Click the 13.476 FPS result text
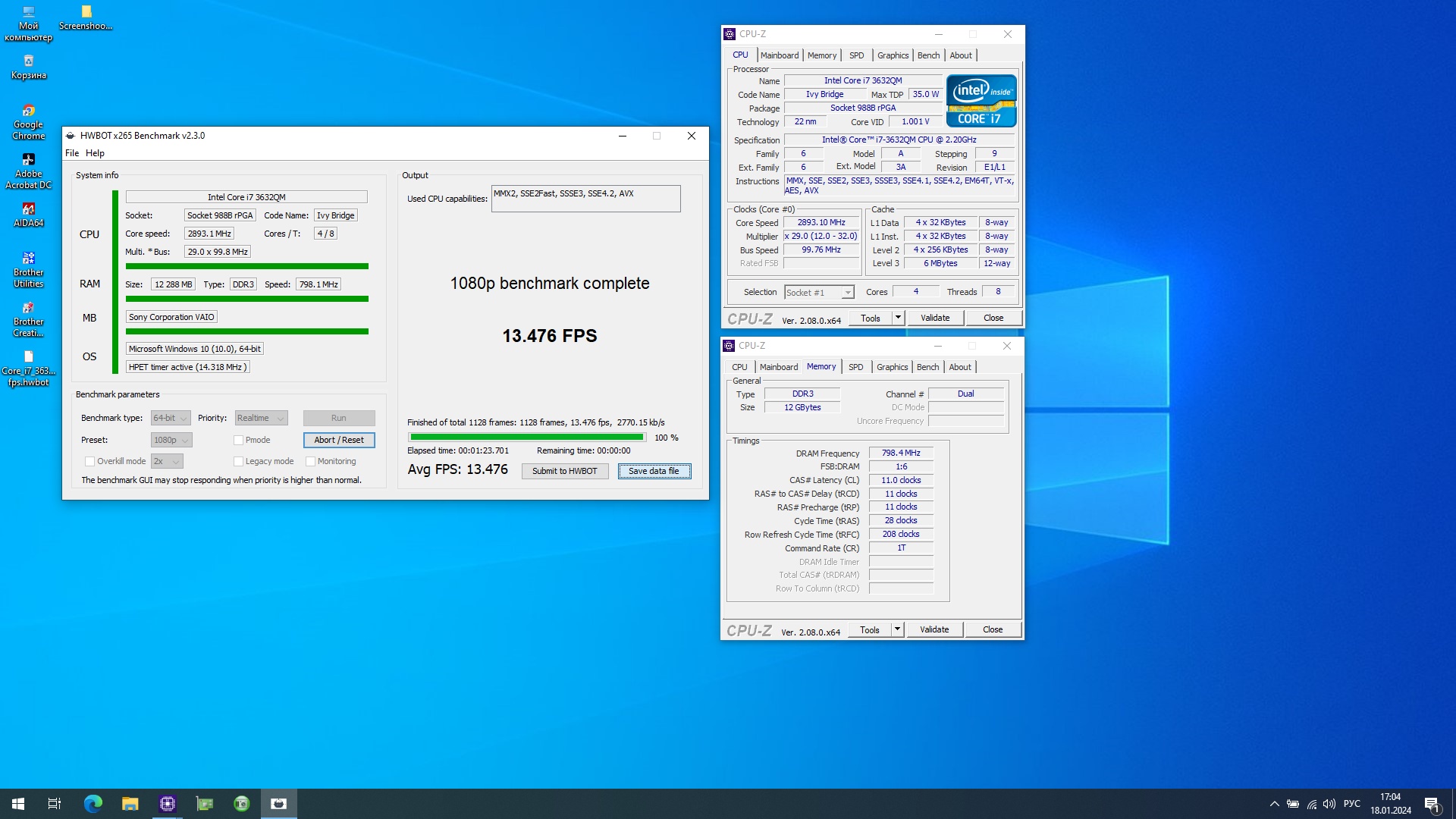 [550, 336]
